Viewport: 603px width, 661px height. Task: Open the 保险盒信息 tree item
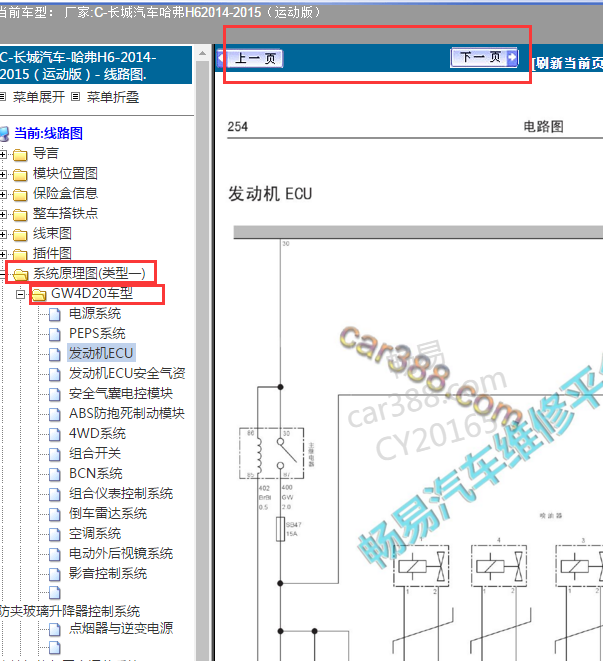point(65,193)
